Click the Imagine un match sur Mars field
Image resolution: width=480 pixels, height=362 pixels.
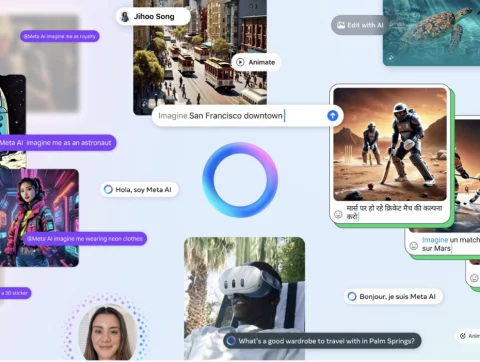445,244
